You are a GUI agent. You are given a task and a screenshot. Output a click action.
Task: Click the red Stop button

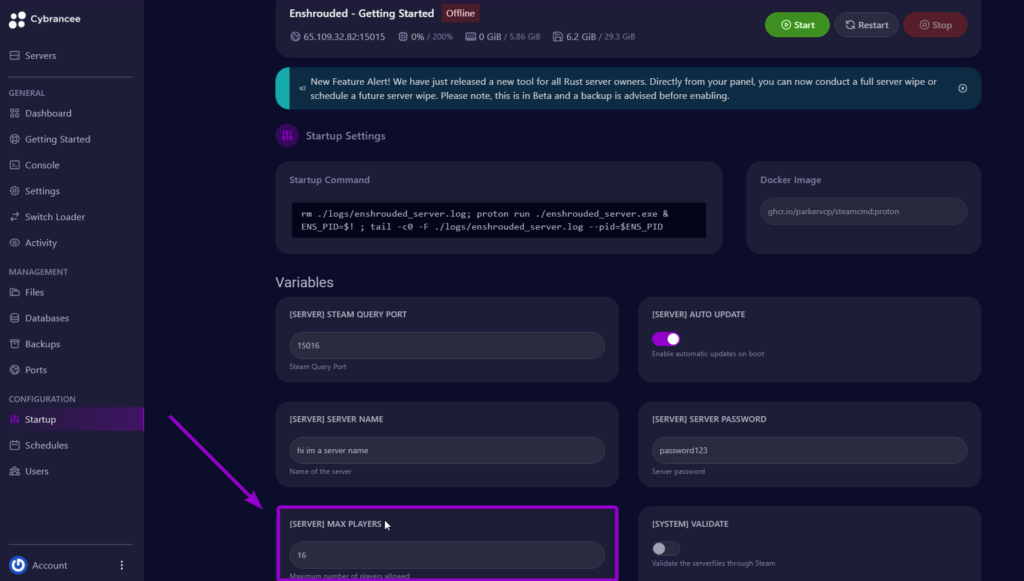pos(935,25)
